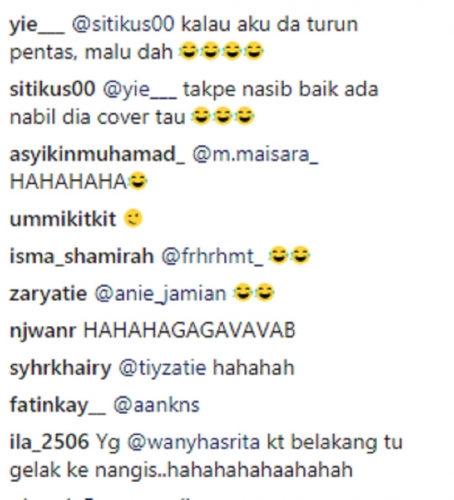Open syhrkhairy username link
The width and height of the screenshot is (454, 500).
60,369
